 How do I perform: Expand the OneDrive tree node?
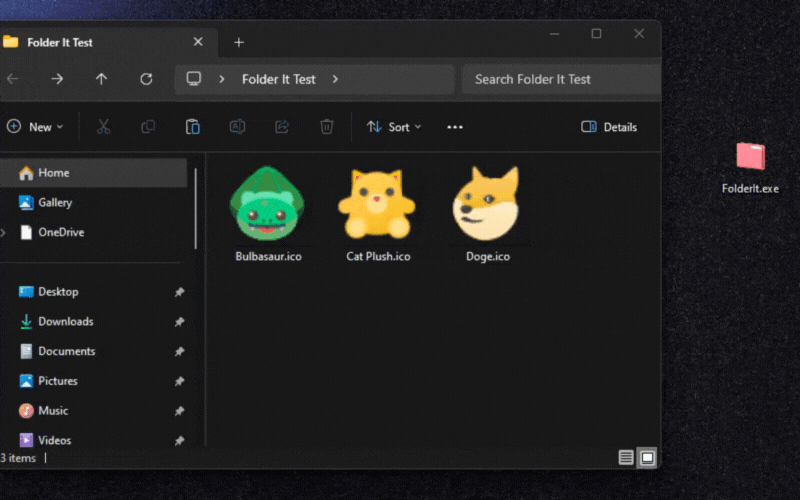coord(4,233)
